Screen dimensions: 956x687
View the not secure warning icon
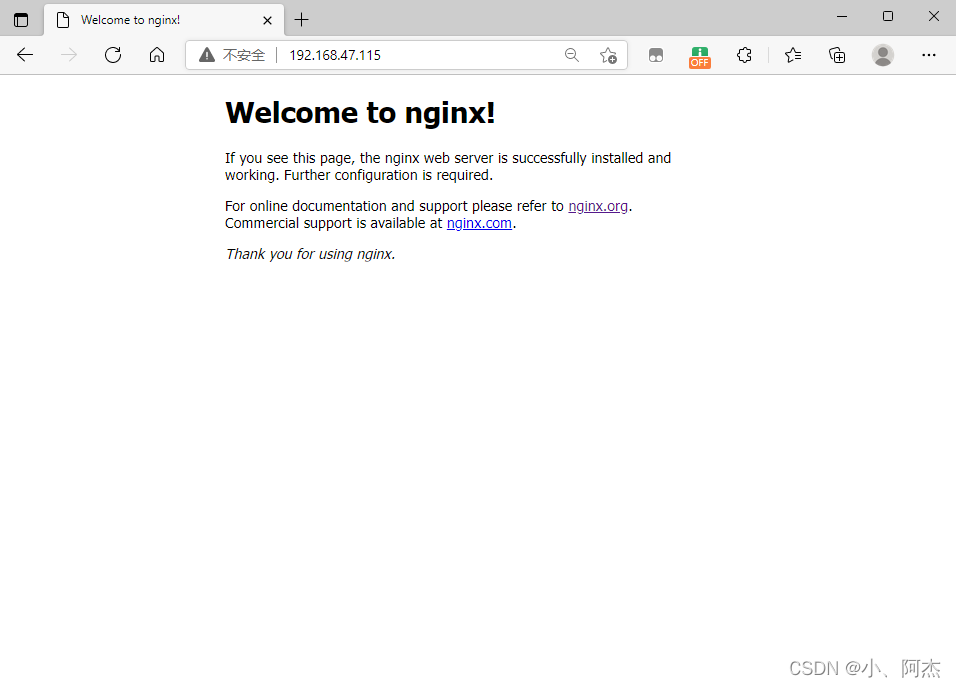click(207, 55)
